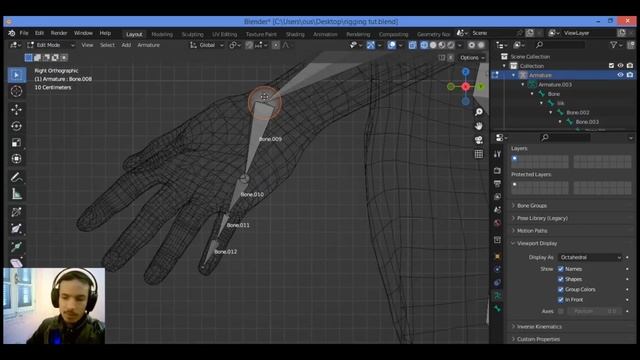Open the Output properties tab icon
Viewport: 640px width, 360px height.
(497, 184)
